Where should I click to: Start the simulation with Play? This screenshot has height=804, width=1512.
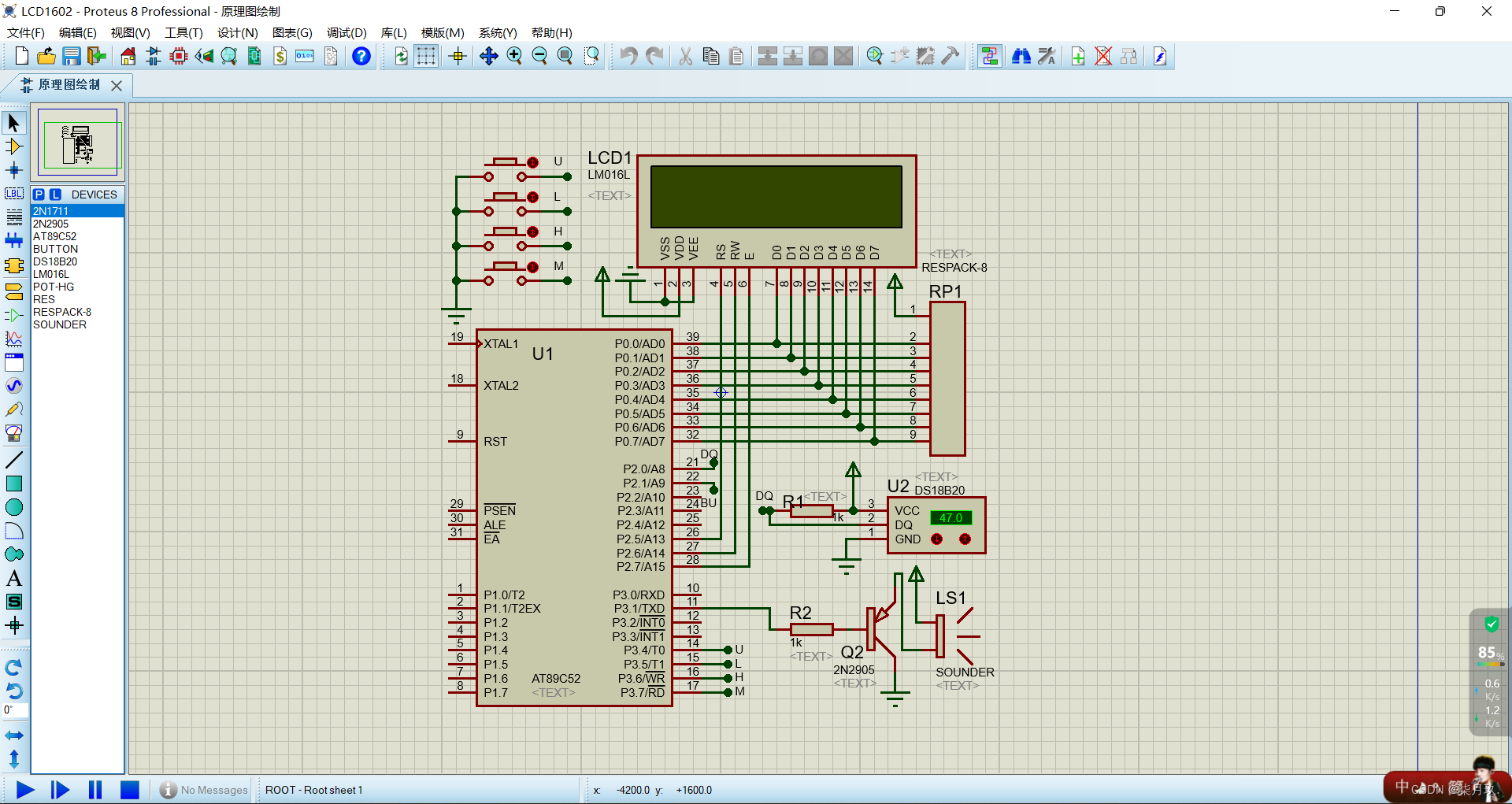coord(25,790)
